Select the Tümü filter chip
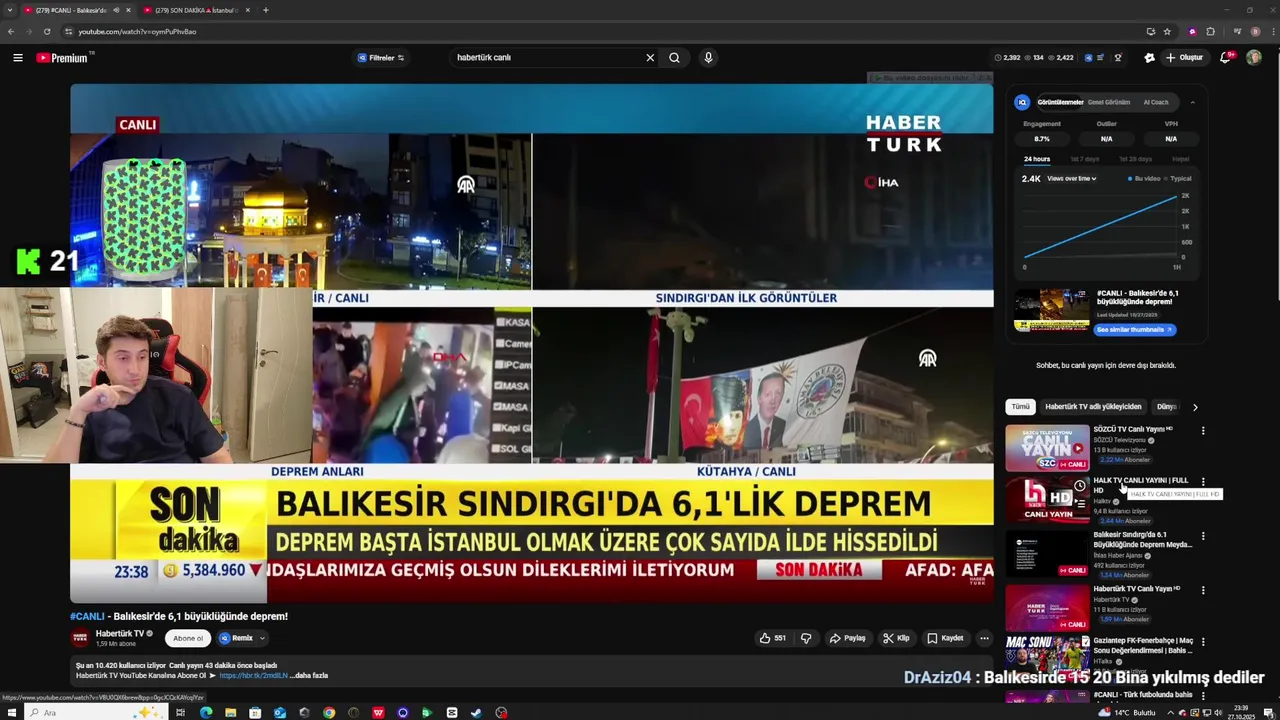Image resolution: width=1280 pixels, height=720 pixels. (x=1020, y=407)
